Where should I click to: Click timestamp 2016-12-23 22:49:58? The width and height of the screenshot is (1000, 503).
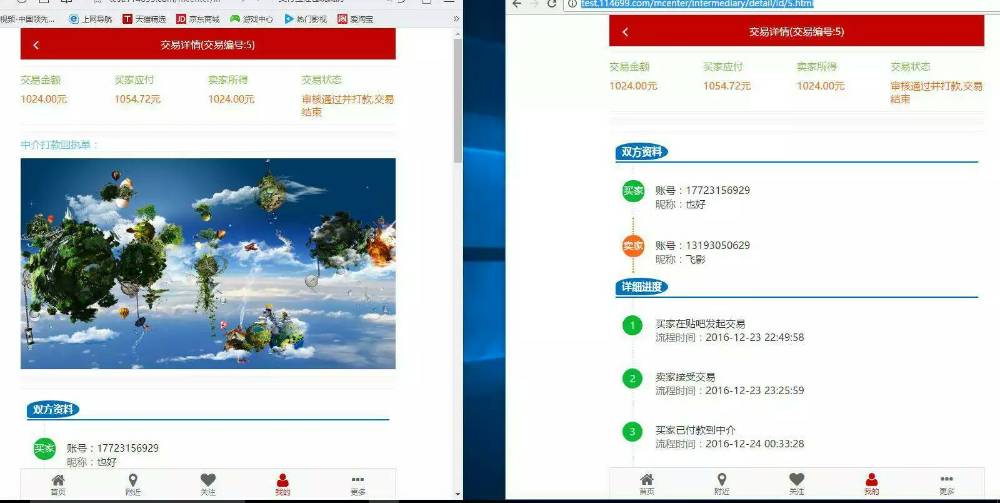point(754,337)
